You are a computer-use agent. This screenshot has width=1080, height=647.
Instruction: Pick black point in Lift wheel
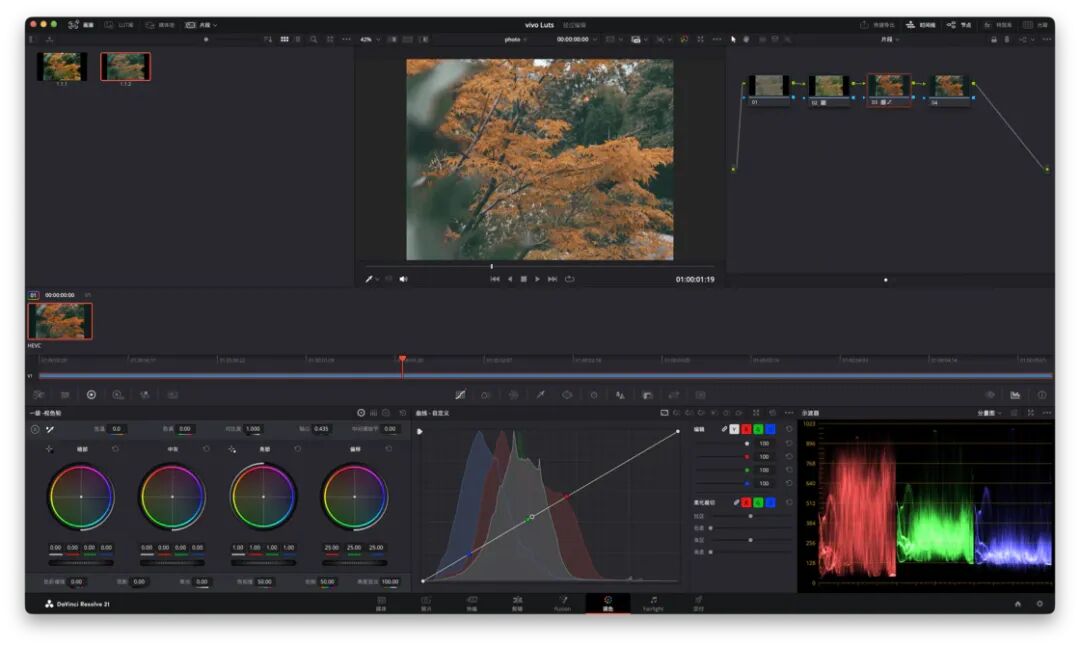pyautogui.click(x=50, y=449)
